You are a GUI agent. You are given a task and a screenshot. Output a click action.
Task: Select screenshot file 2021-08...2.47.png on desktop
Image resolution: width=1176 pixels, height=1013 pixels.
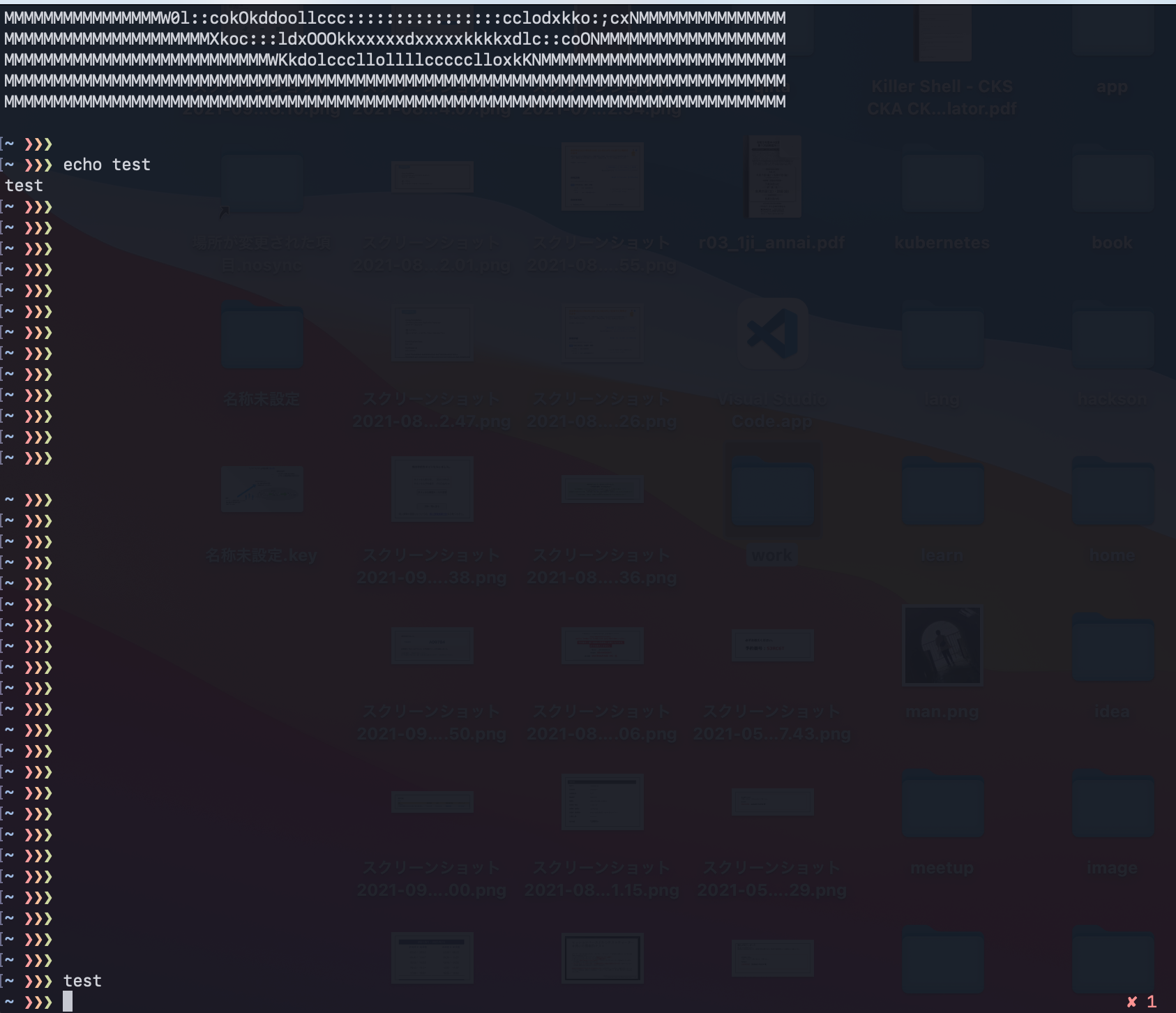[432, 333]
